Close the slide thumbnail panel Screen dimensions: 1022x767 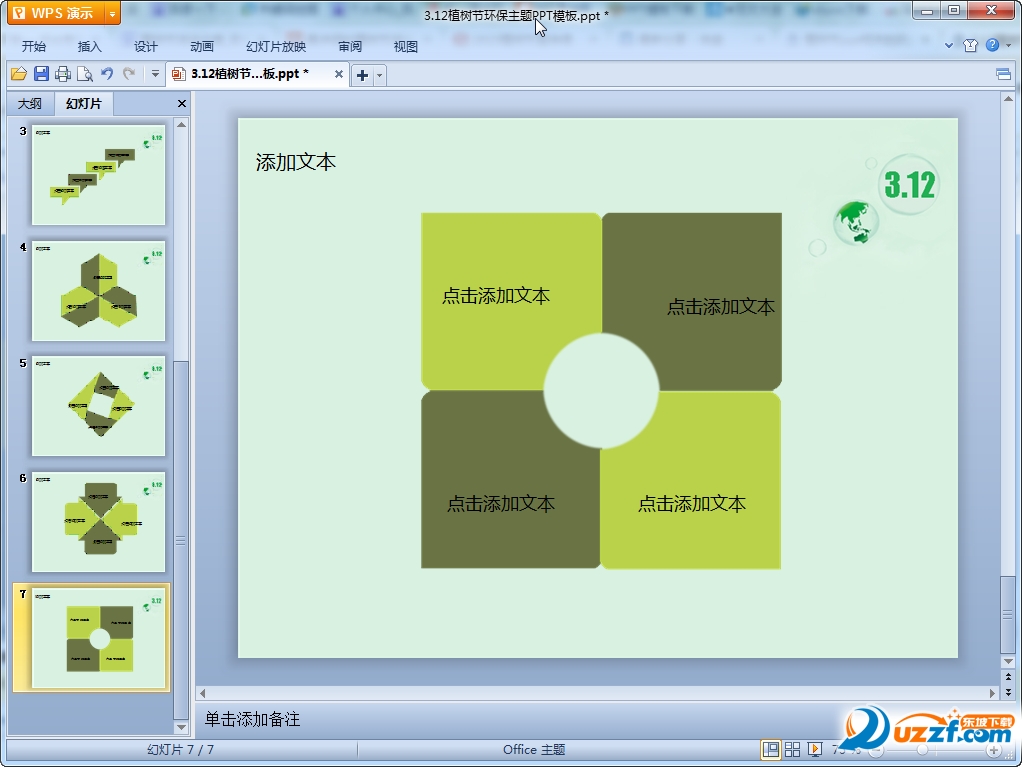182,104
